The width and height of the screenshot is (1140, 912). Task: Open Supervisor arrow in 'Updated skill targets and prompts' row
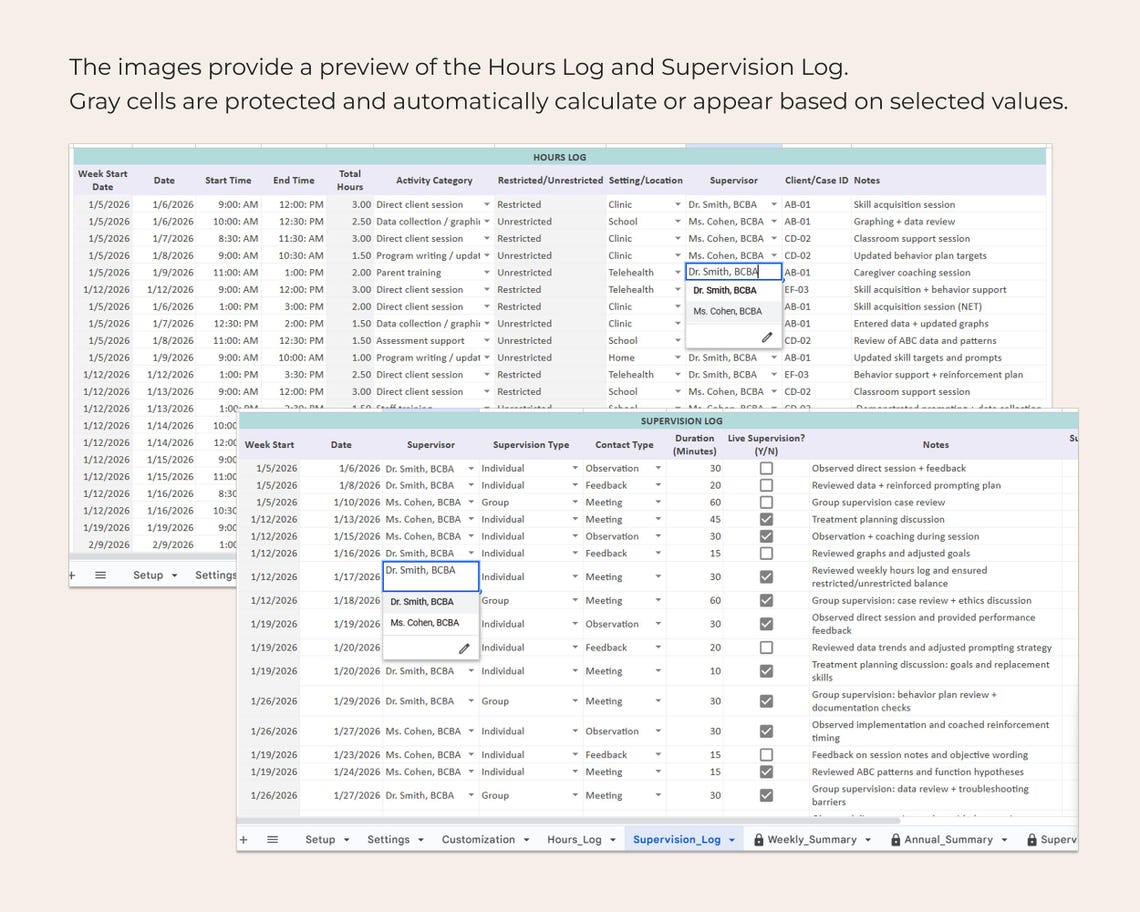click(774, 358)
